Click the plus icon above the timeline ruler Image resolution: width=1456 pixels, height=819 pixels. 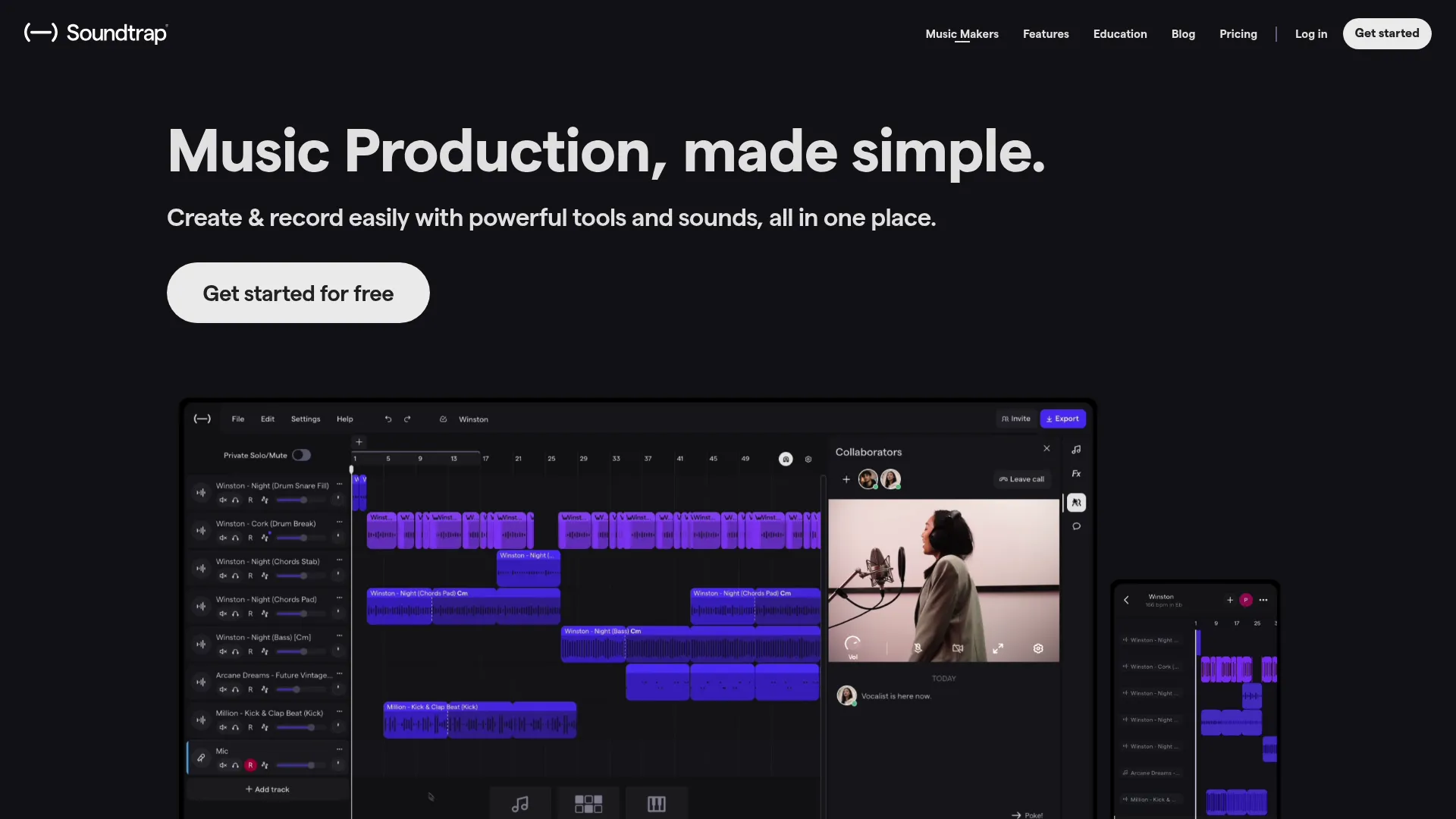359,441
